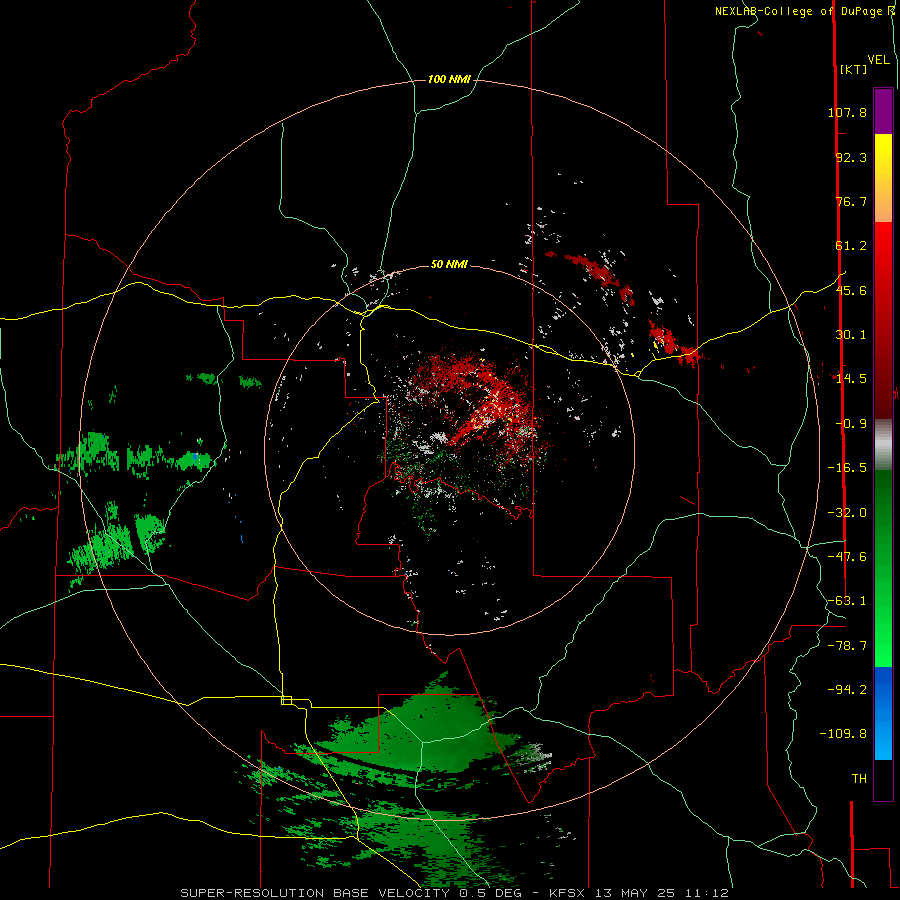This screenshot has width=900, height=900.
Task: Click the small yellow square road marker
Action: (x=286, y=700)
